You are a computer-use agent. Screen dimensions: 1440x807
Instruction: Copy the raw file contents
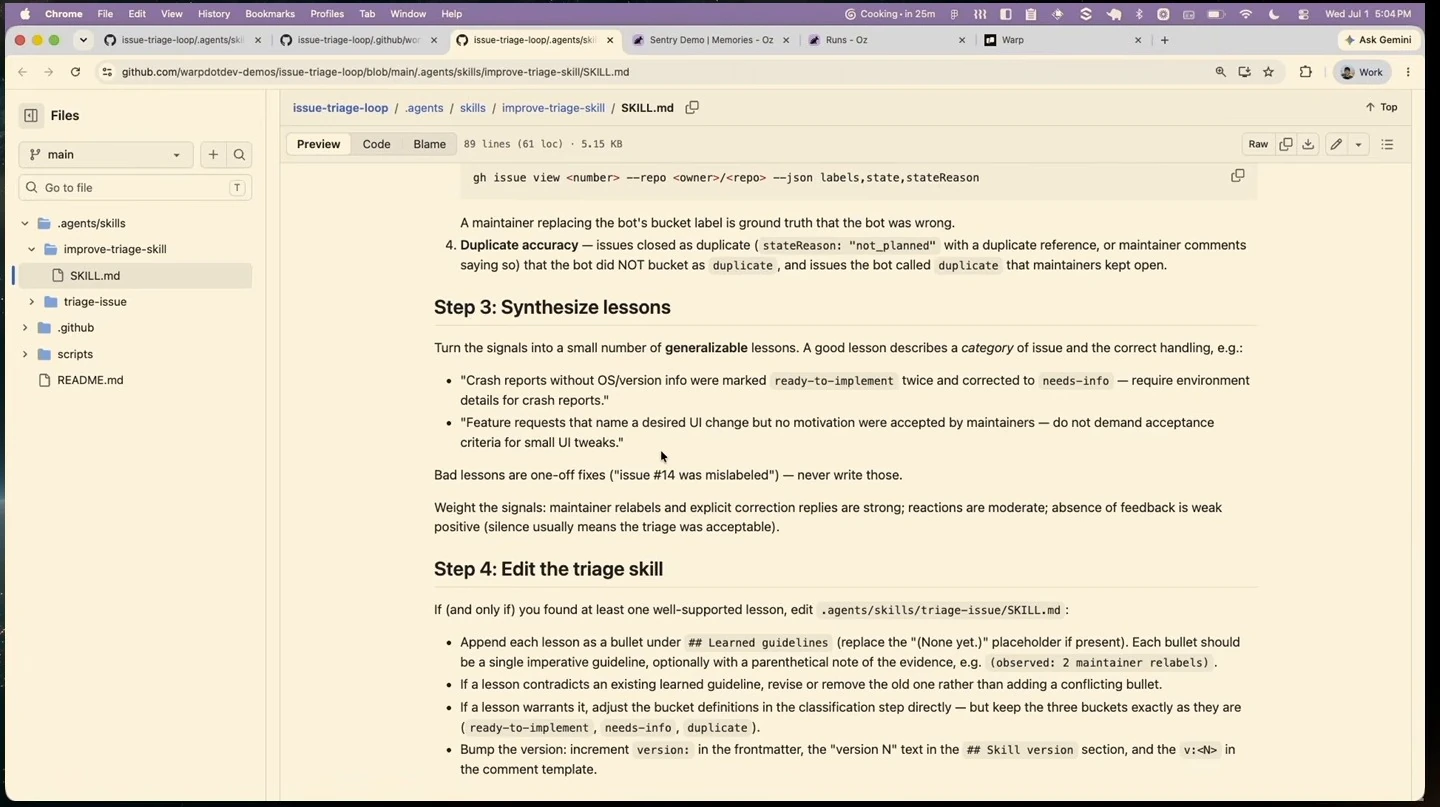[x=1286, y=144]
